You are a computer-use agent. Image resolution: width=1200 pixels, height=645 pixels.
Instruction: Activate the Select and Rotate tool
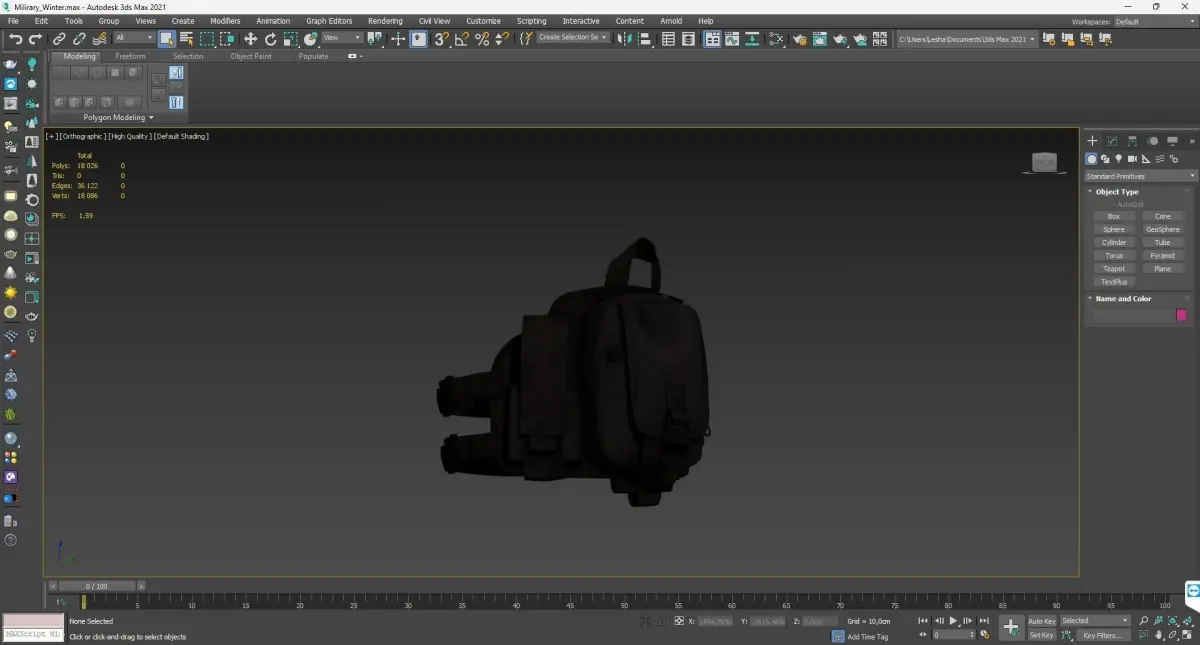[x=270, y=39]
